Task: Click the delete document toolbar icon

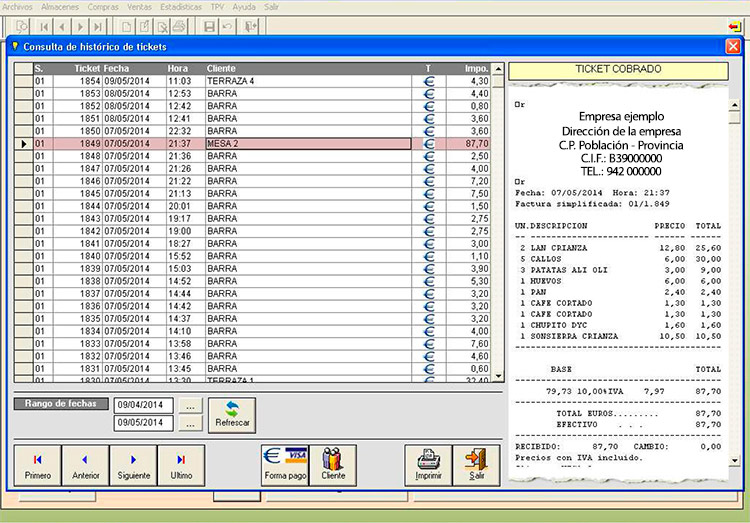Action: coord(162,26)
